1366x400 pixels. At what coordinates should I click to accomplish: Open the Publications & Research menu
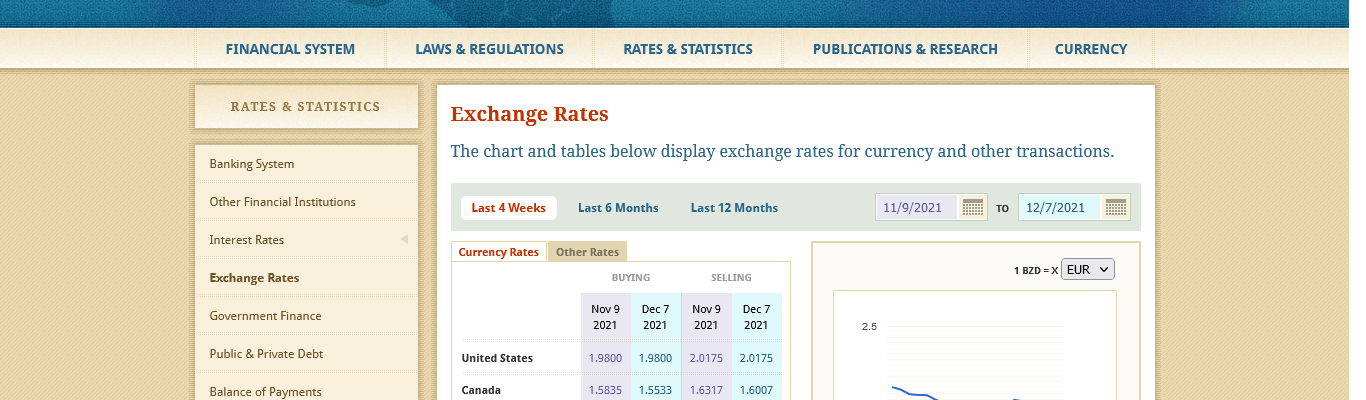click(x=905, y=49)
